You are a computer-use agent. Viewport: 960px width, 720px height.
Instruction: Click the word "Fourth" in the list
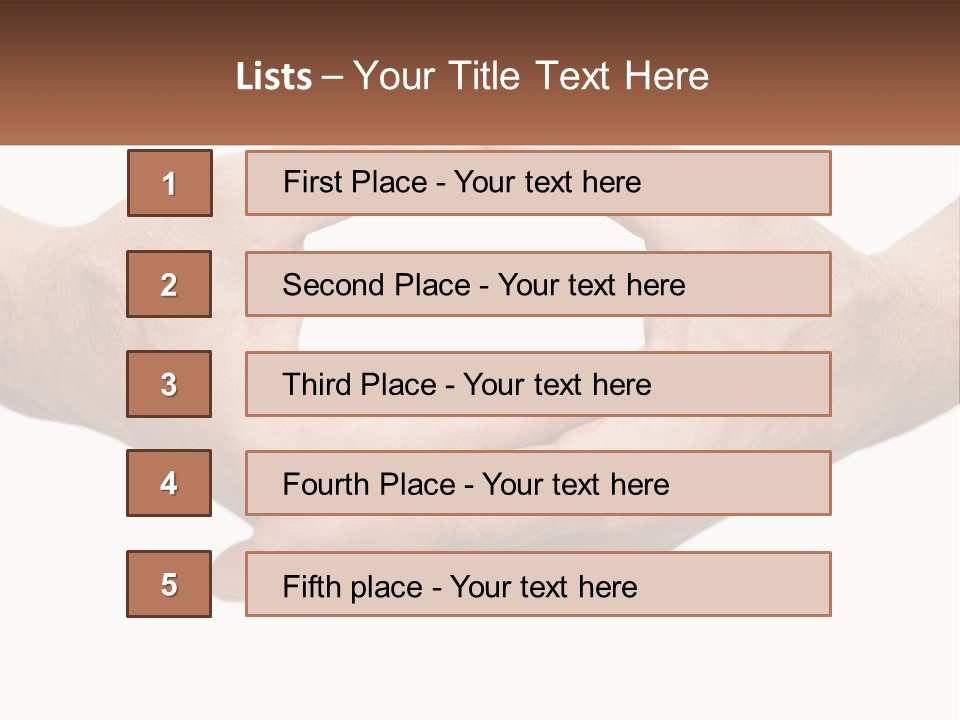[326, 485]
